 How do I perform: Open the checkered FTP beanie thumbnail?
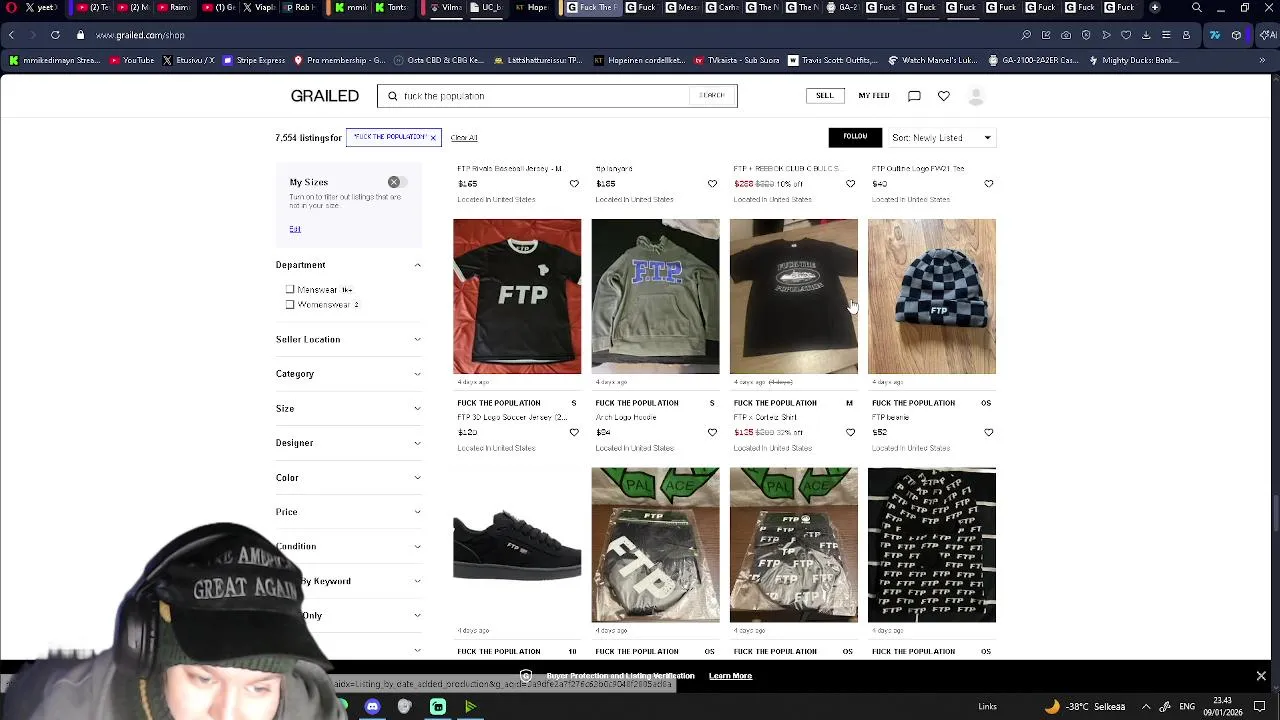click(932, 296)
